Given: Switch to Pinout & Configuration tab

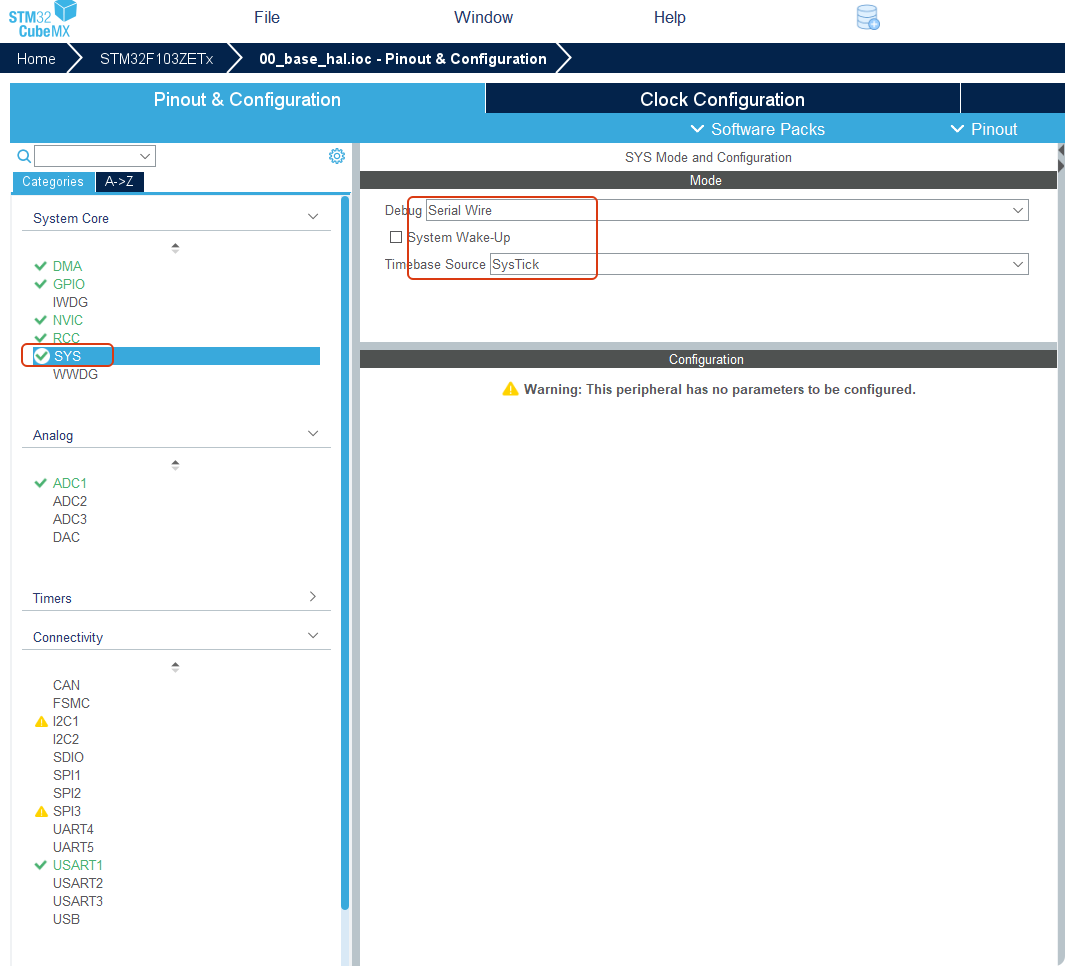Looking at the screenshot, I should (247, 99).
